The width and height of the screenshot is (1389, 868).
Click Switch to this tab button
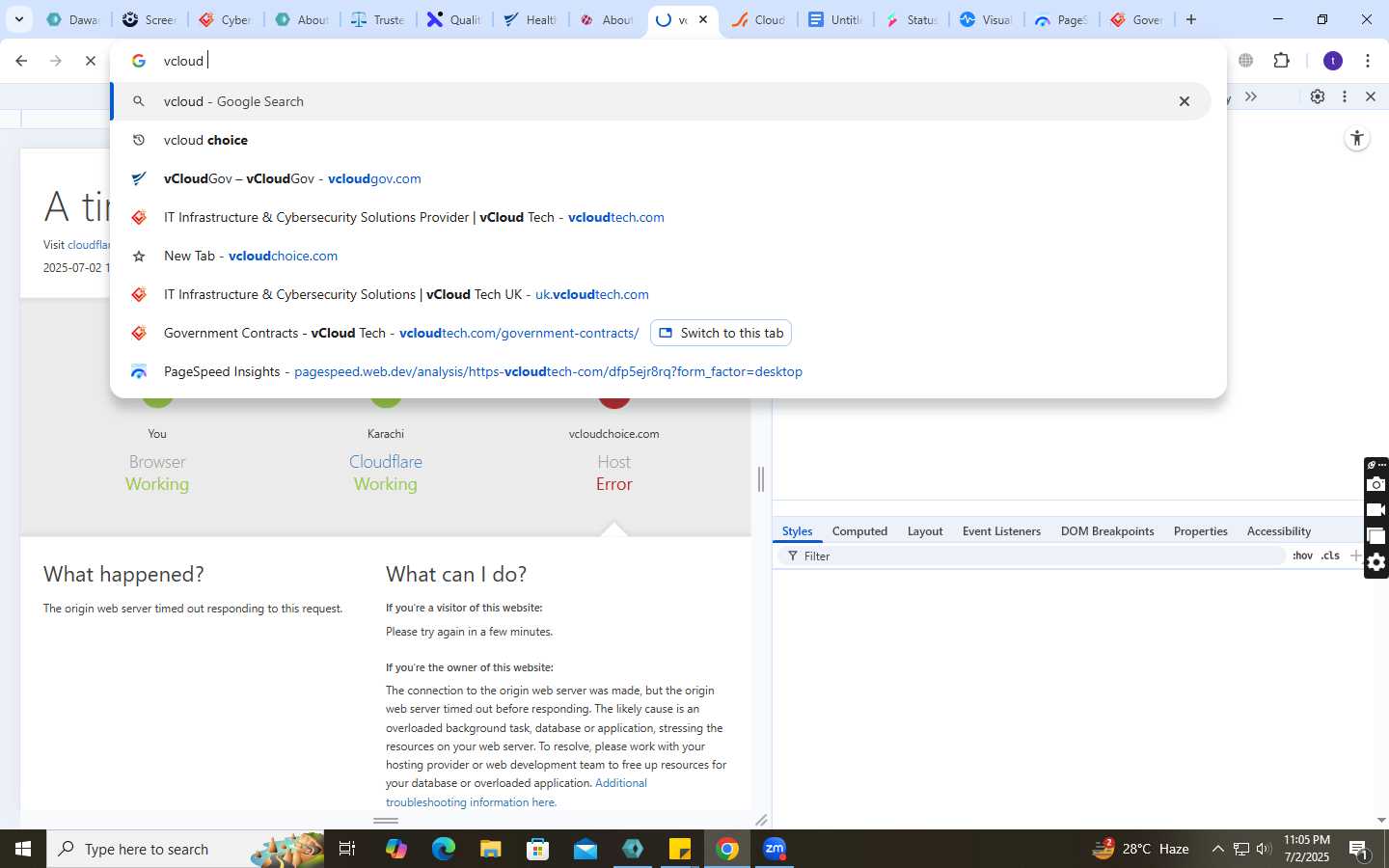click(721, 333)
